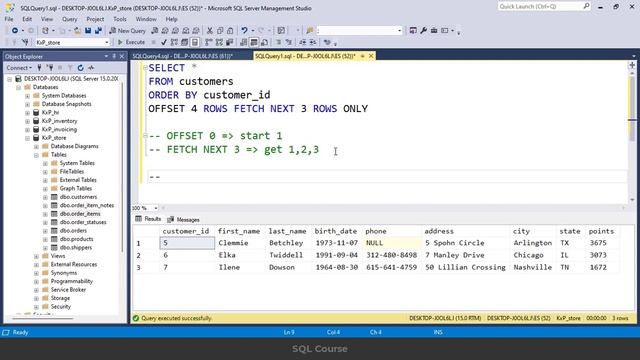Collapse the SELECT statement outline block
Viewport: 640px width, 360px height.
pyautogui.click(x=145, y=68)
